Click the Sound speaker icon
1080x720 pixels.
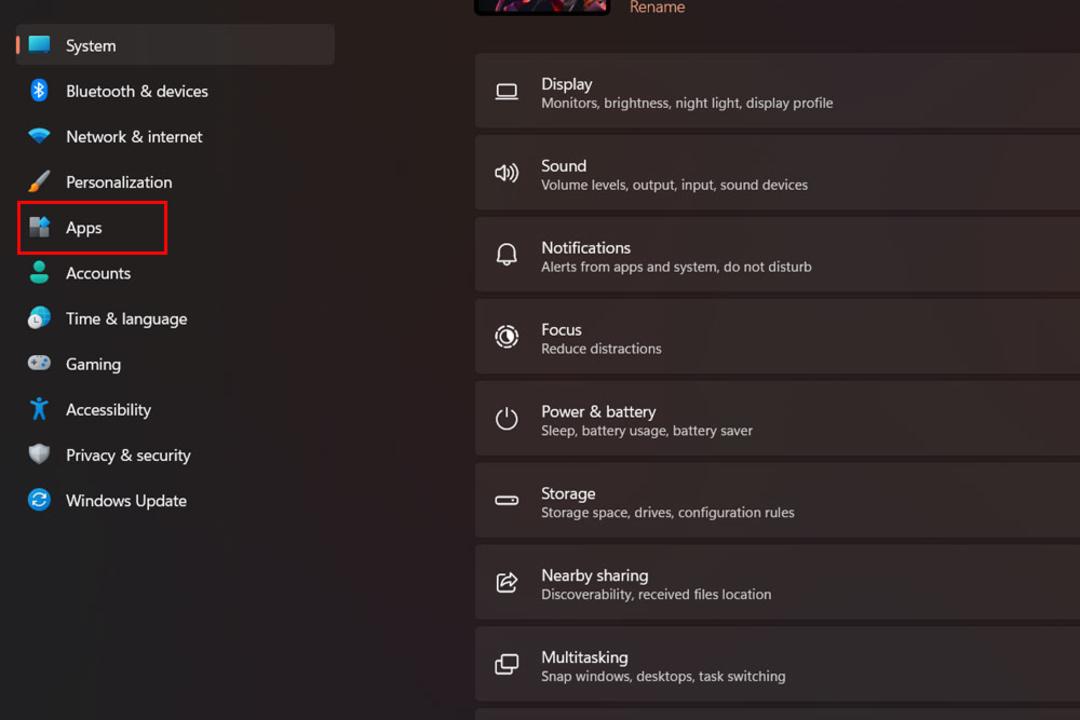point(507,173)
